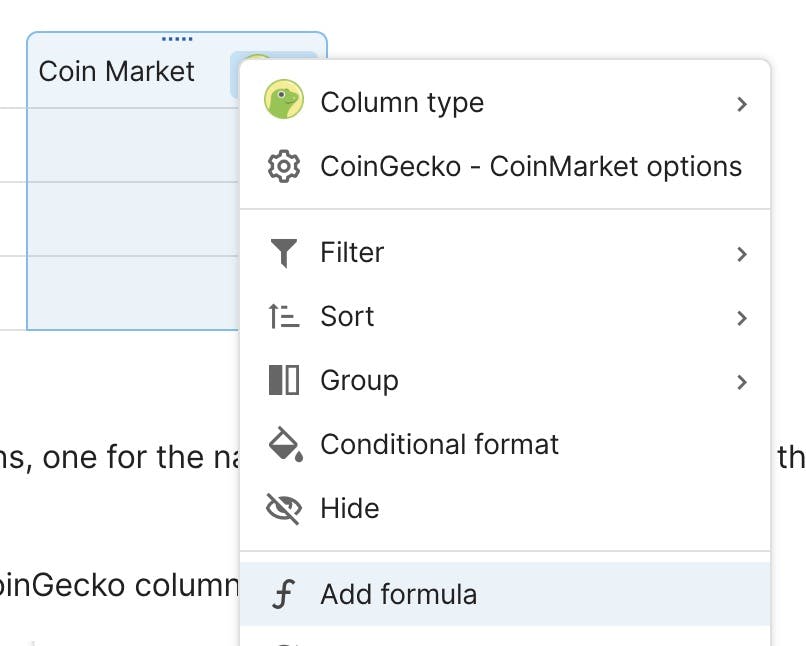
Task: Click the Coin Market column header title
Action: (117, 71)
